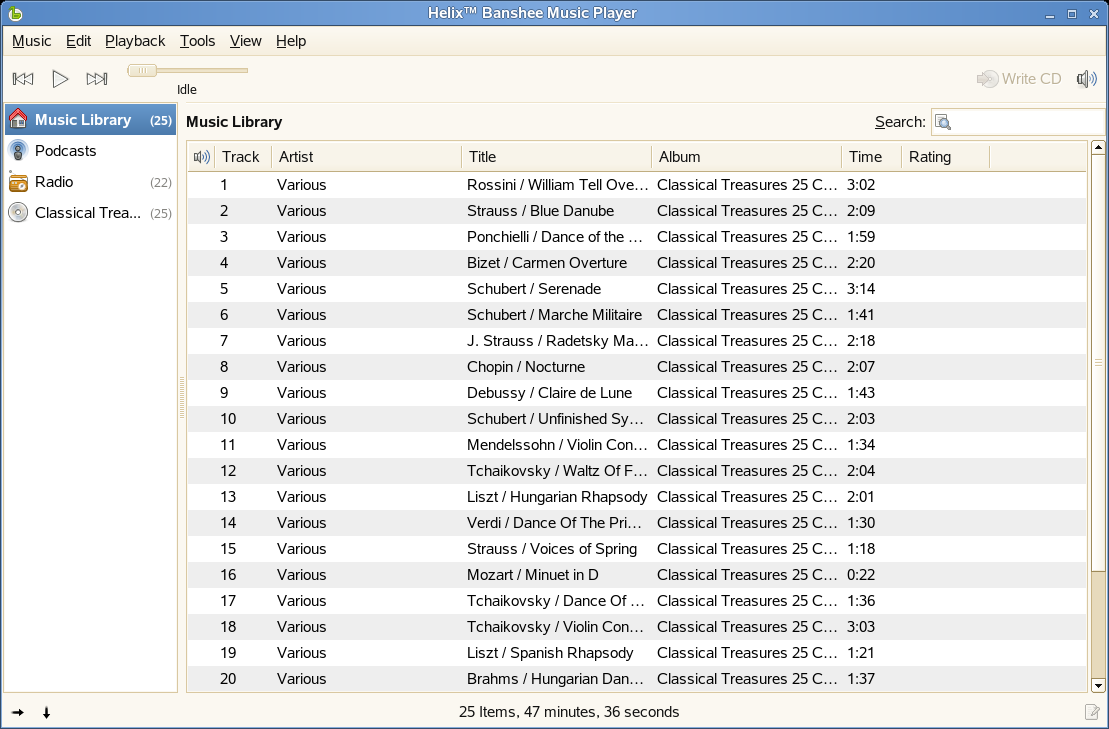The width and height of the screenshot is (1109, 729).
Task: Click the previous track button
Action: coord(23,78)
